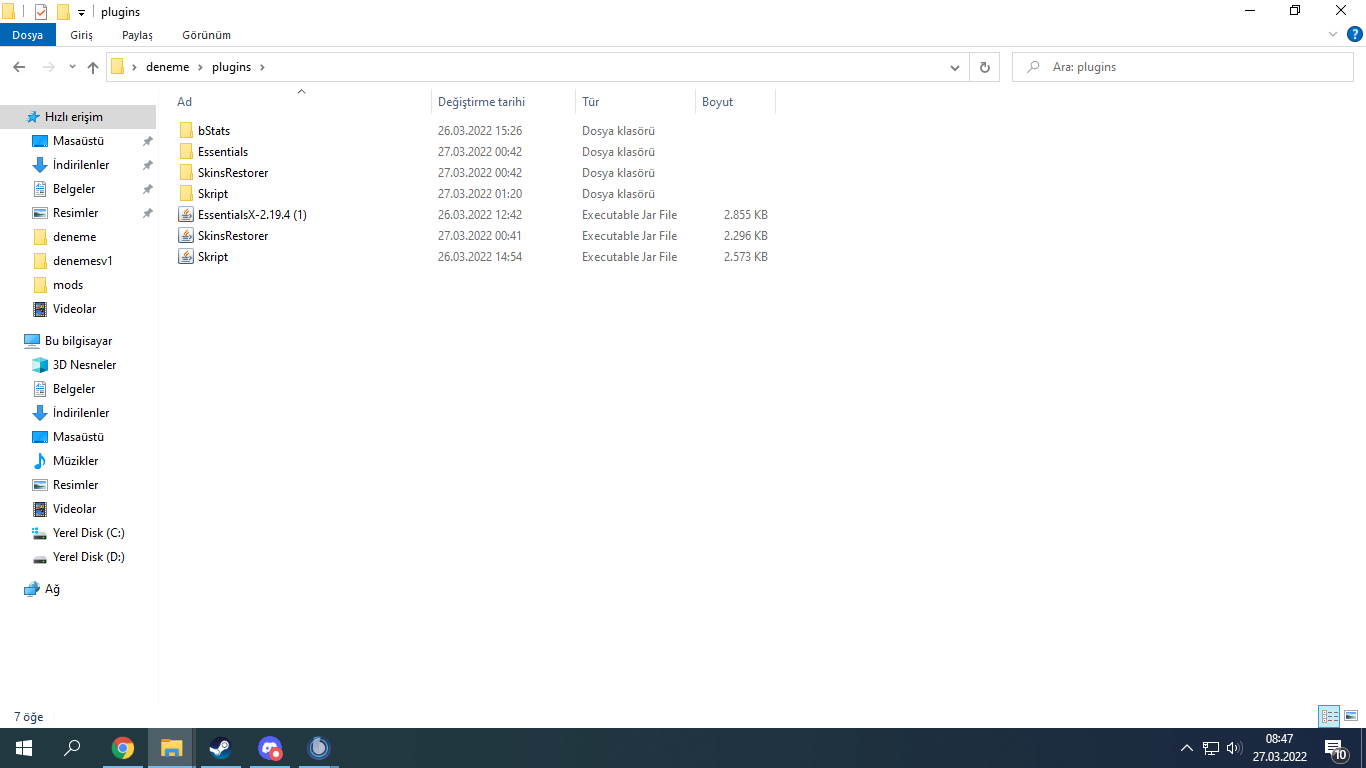The width and height of the screenshot is (1366, 768).
Task: Switch to details view layout button
Action: 1329,716
